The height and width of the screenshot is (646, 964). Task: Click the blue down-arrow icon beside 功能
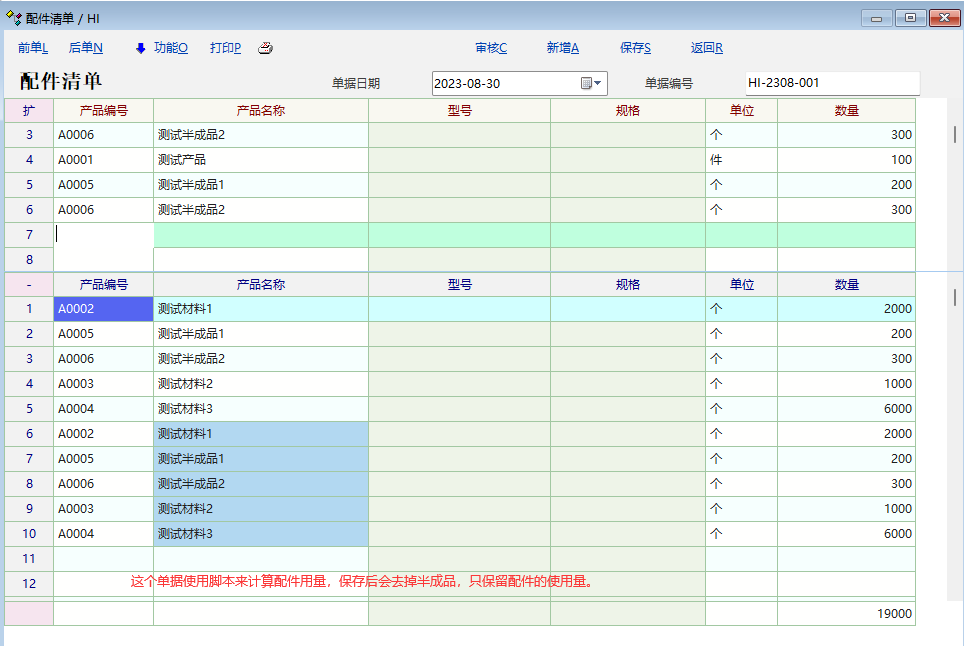click(x=140, y=48)
